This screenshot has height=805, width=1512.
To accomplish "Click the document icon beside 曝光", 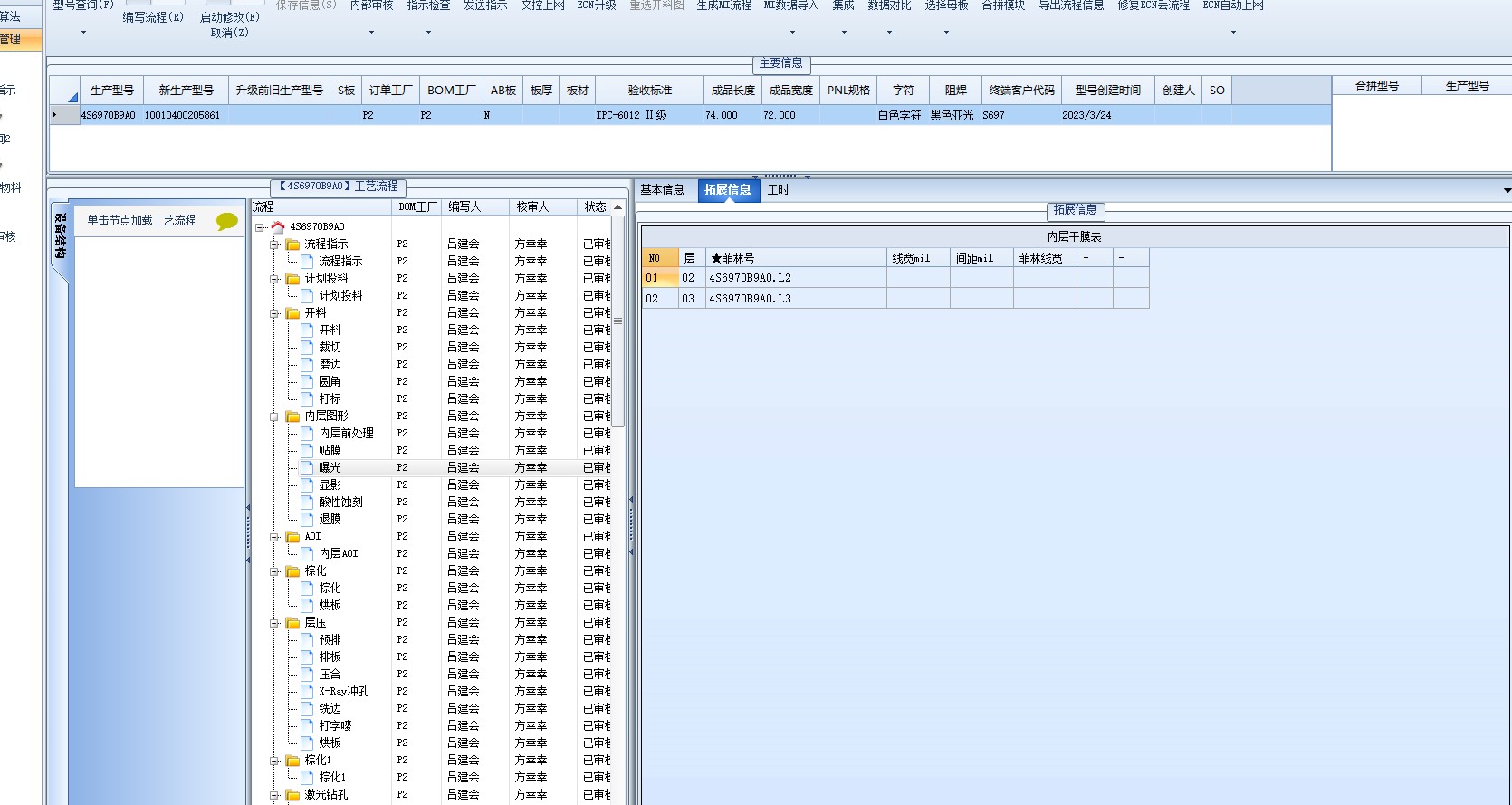I will tap(307, 468).
